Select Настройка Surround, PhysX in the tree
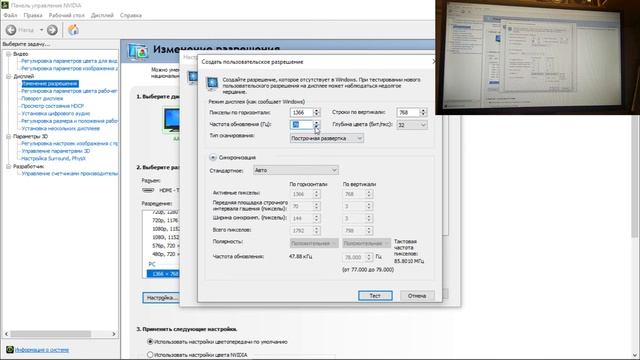640x360 pixels. click(x=53, y=158)
